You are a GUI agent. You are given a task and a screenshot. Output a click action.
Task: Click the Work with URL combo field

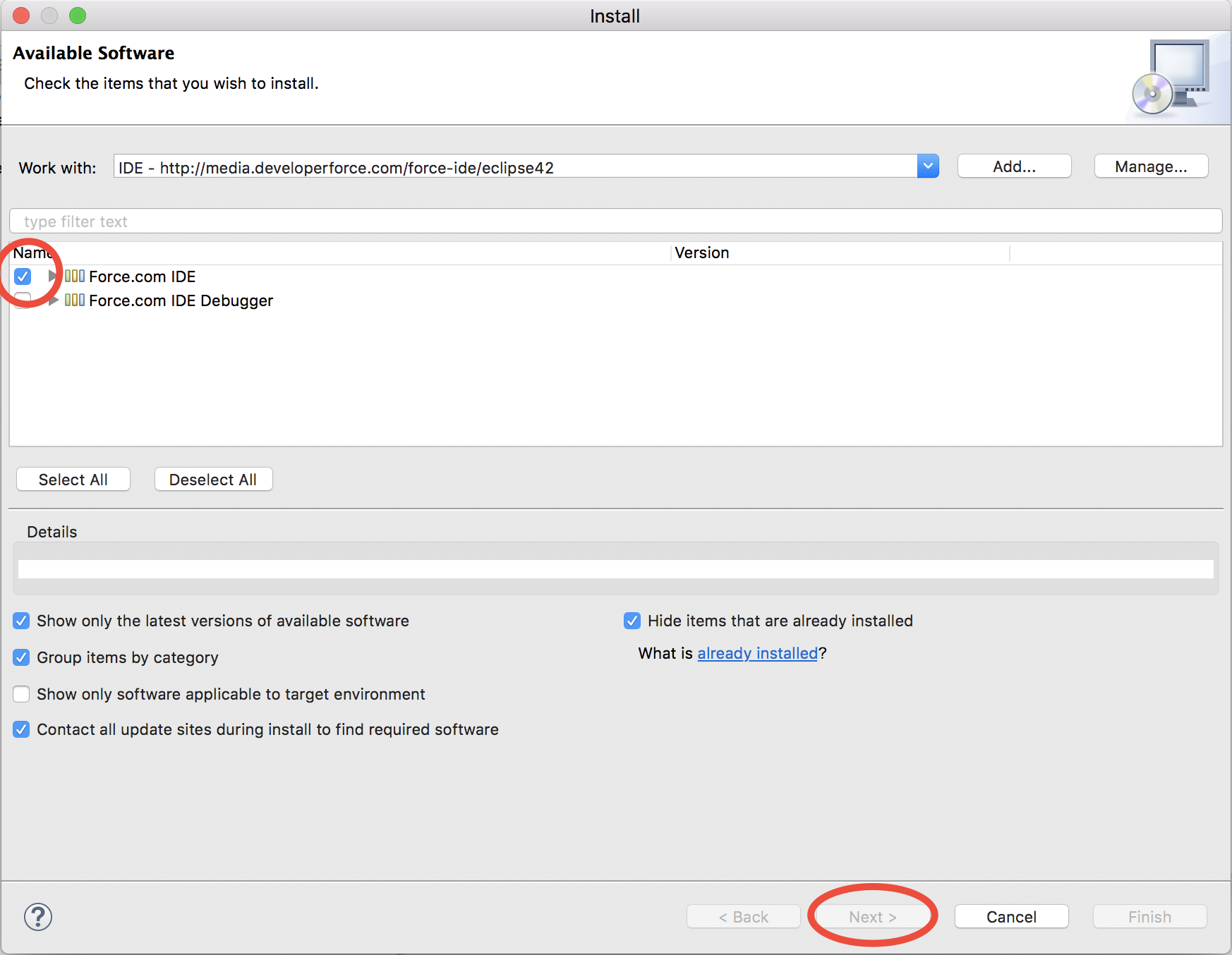(515, 166)
